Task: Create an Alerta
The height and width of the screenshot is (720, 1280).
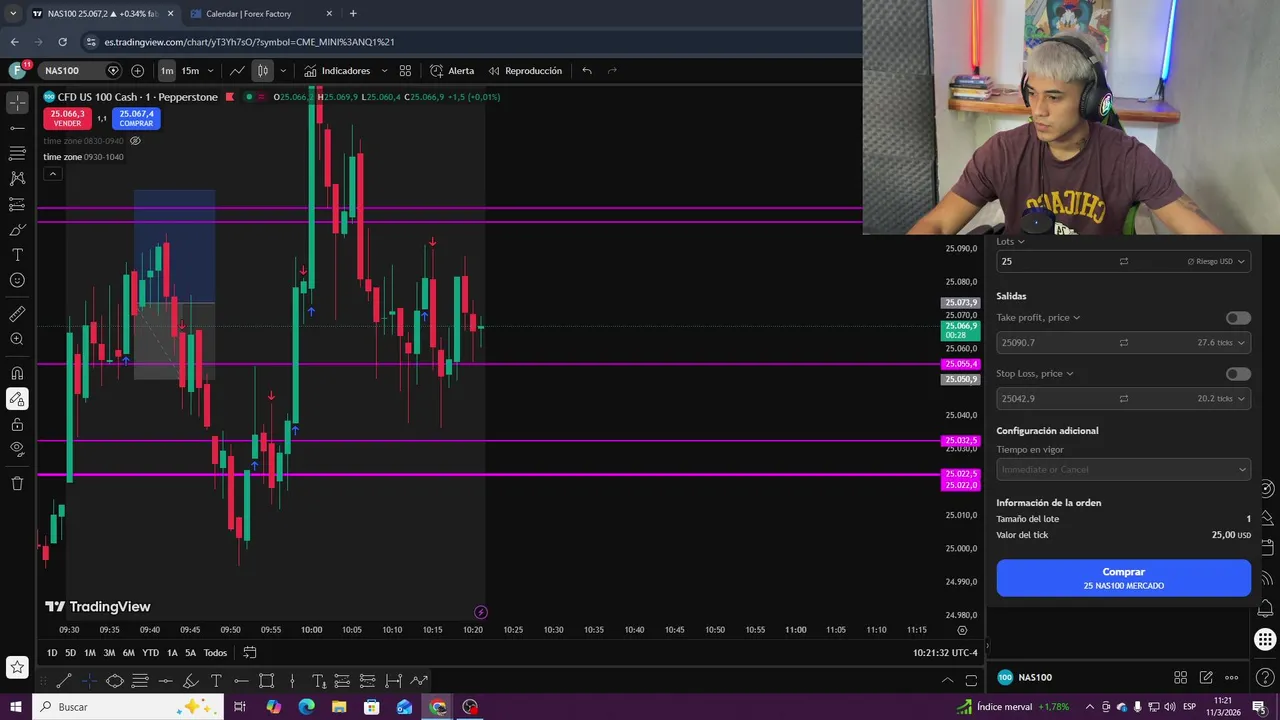Action: 452,71
